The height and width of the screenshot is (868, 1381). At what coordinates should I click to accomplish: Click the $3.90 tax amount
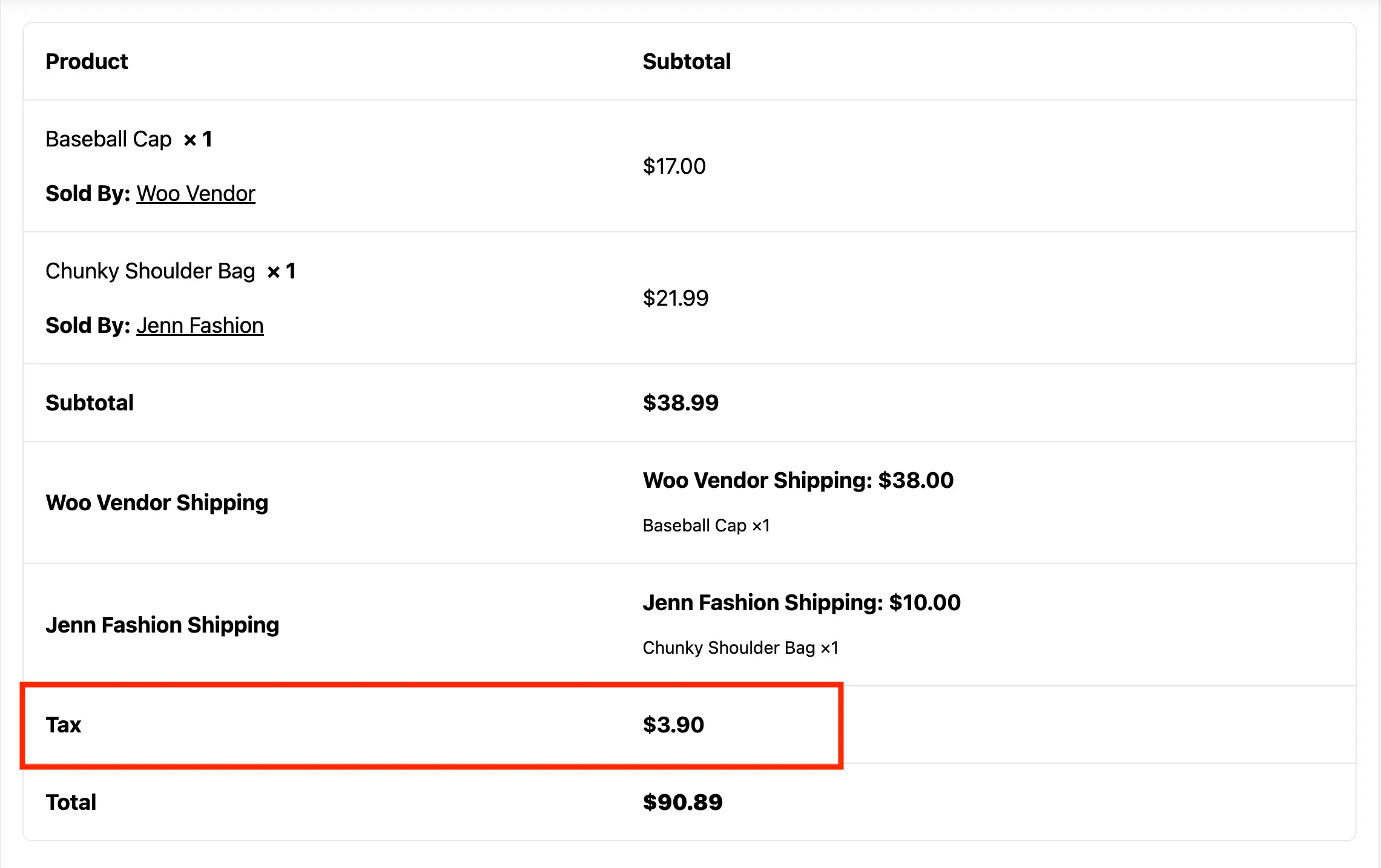(673, 725)
